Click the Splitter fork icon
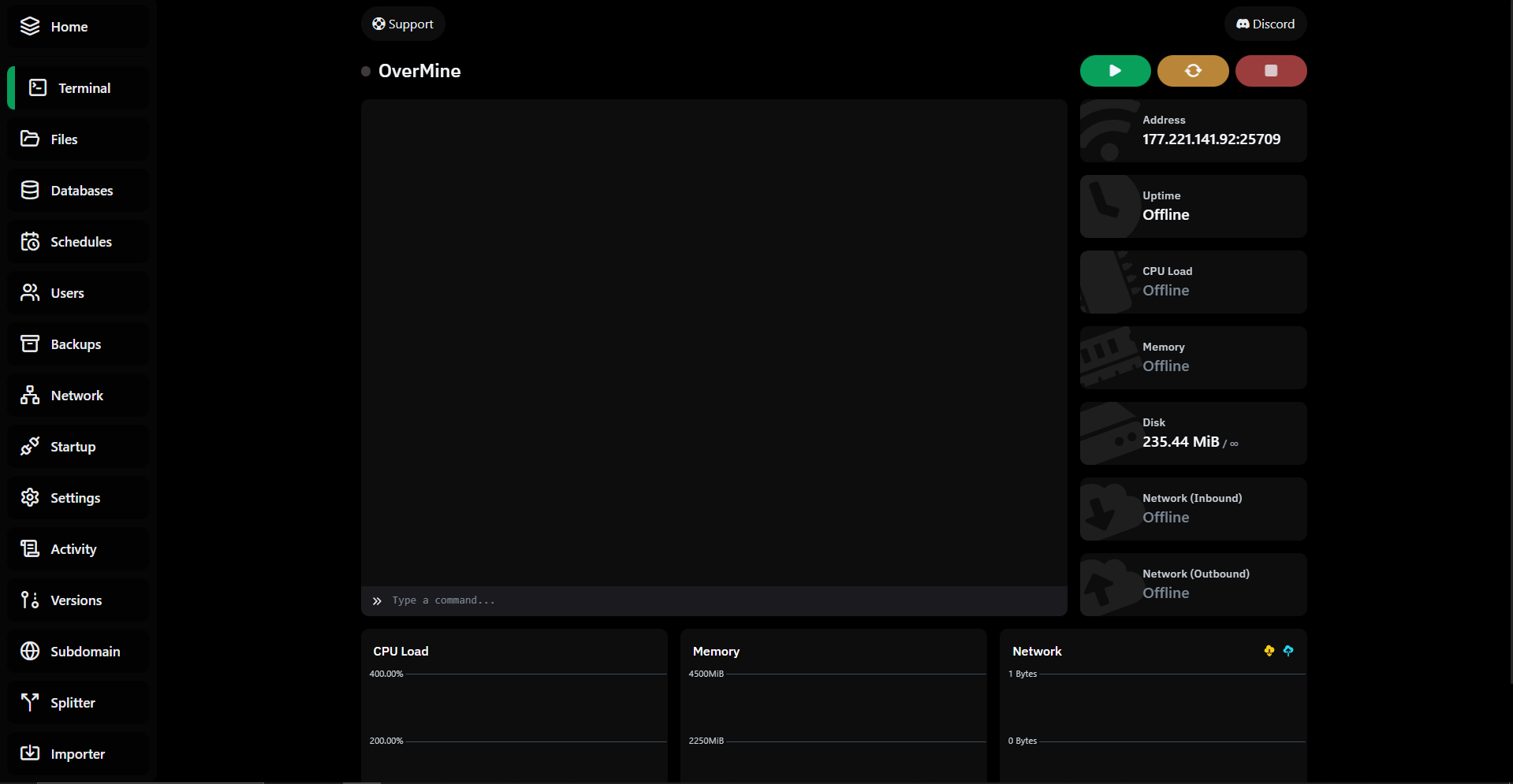This screenshot has height=784, width=1513. (x=30, y=702)
